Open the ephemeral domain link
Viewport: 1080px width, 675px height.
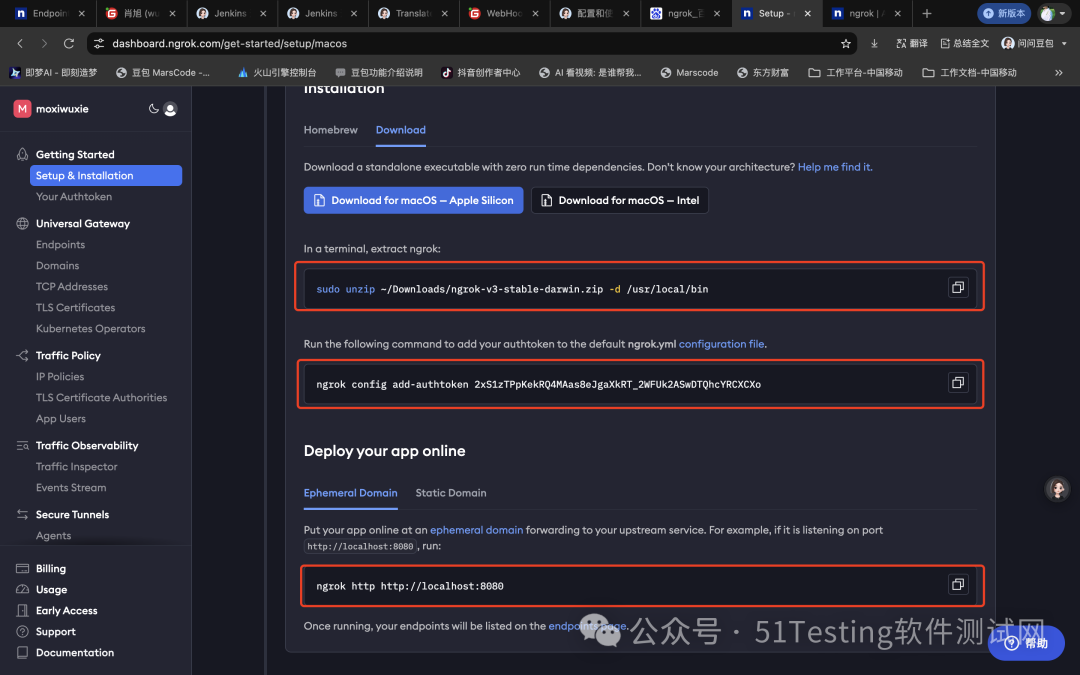coord(477,530)
